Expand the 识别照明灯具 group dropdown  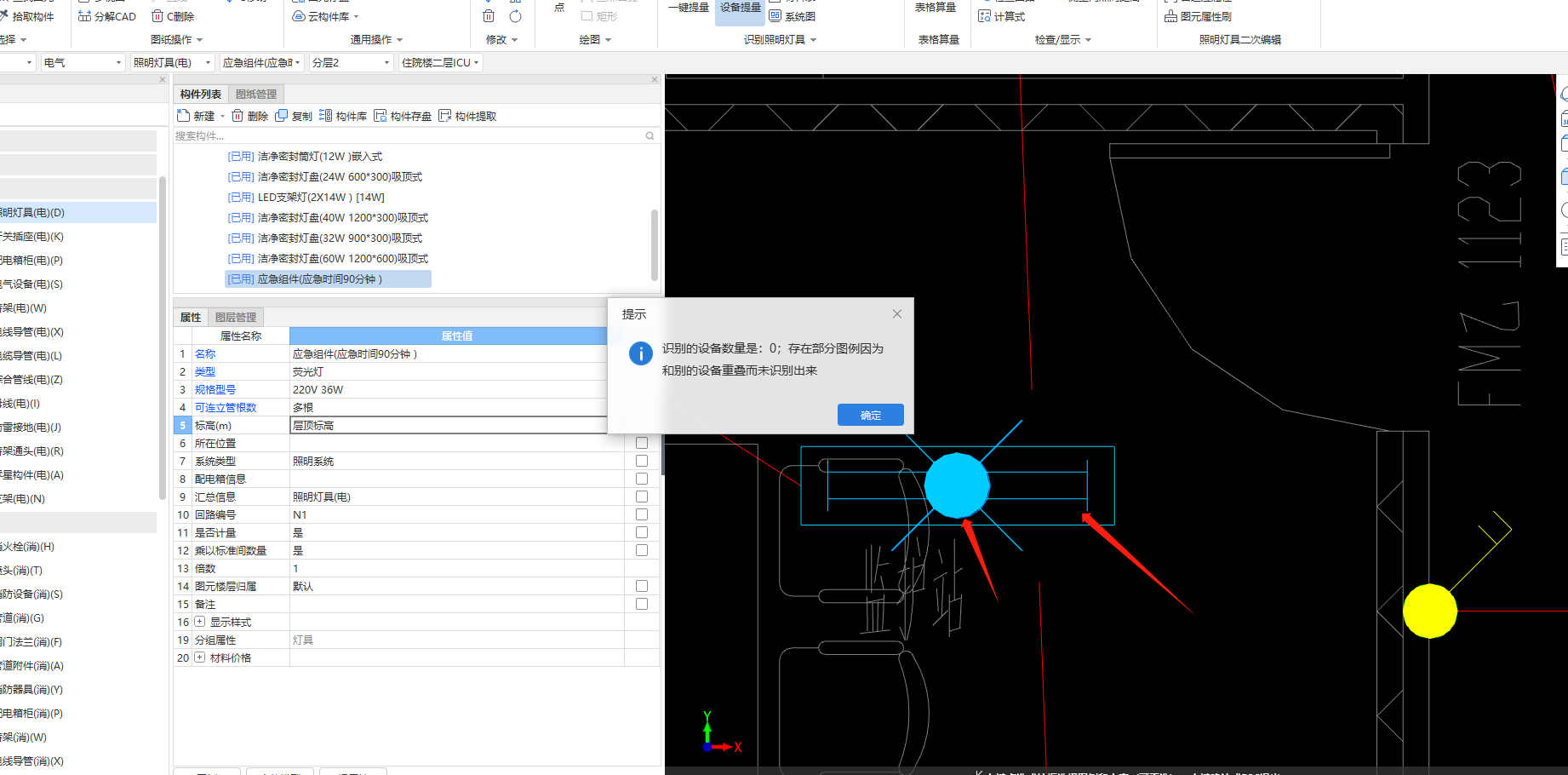[780, 40]
